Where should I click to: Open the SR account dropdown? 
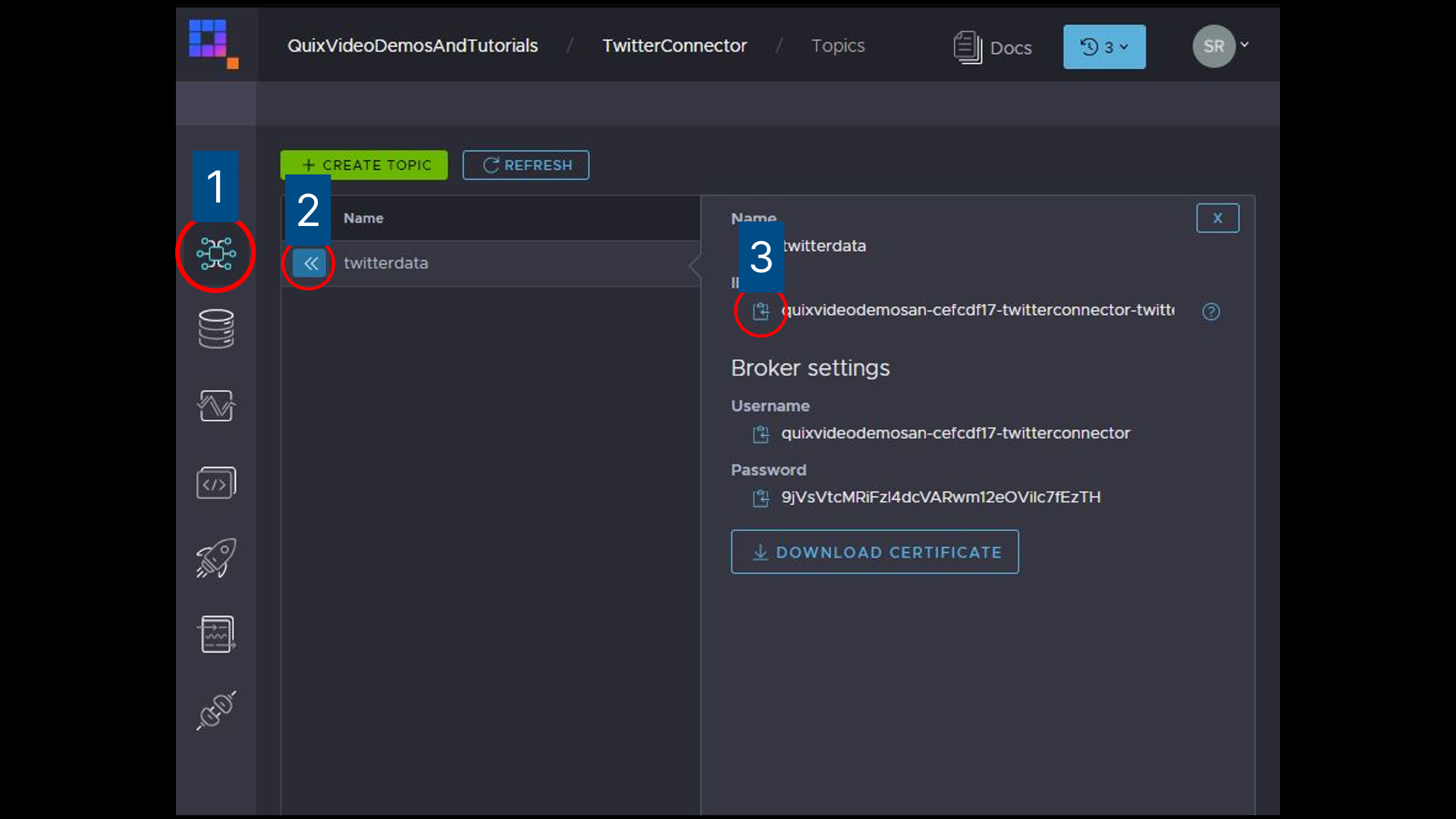tap(1221, 45)
